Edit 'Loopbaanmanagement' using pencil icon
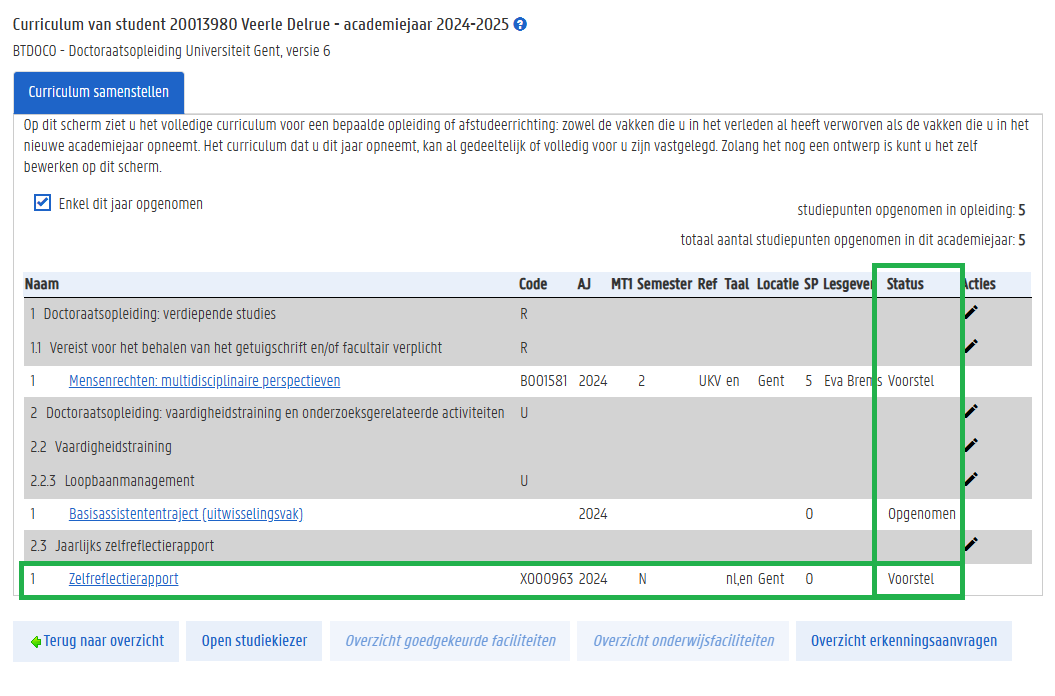The image size is (1055, 696). pos(971,479)
